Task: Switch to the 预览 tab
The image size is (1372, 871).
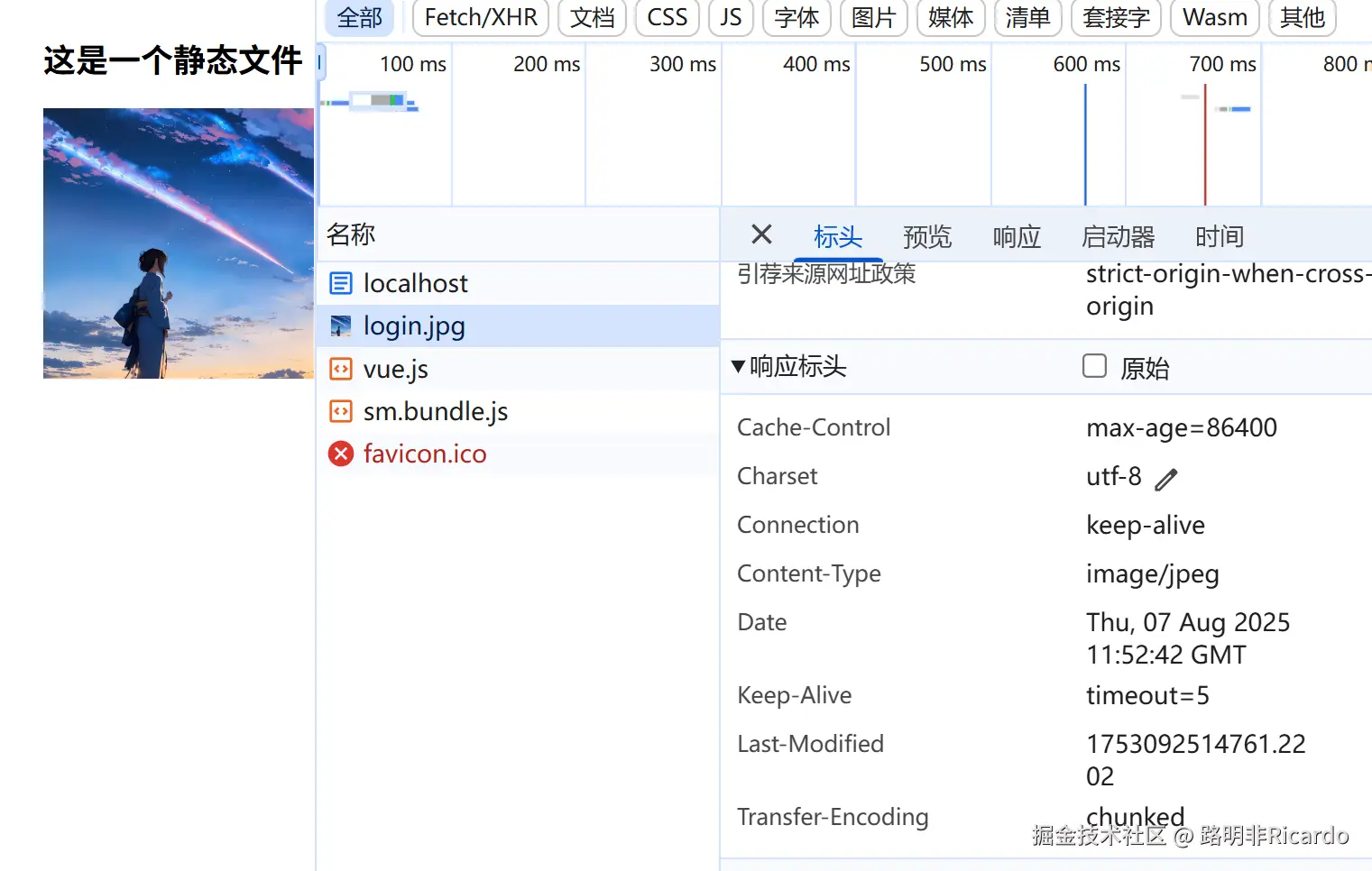Action: (927, 237)
